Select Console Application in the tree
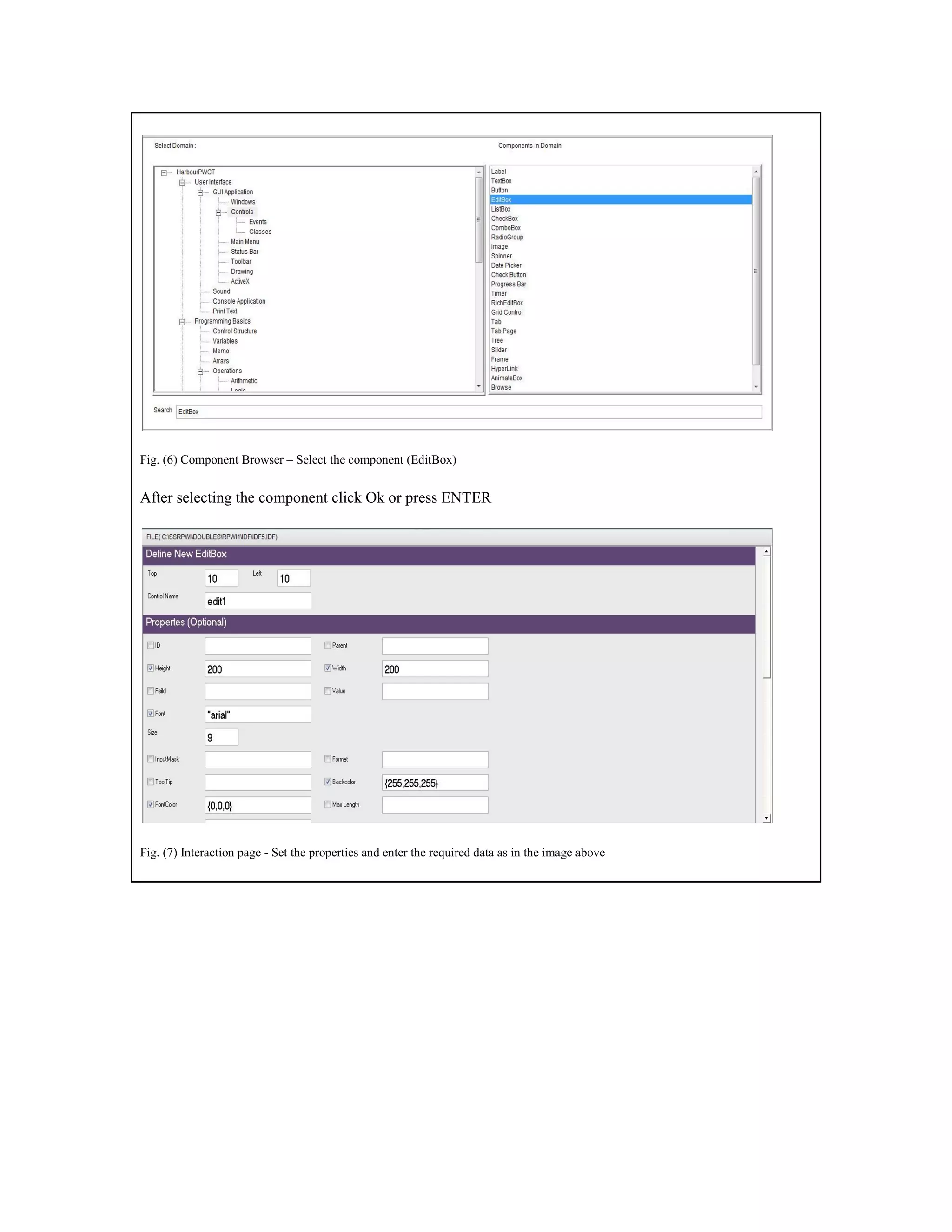Image resolution: width=952 pixels, height=1232 pixels. (x=239, y=301)
